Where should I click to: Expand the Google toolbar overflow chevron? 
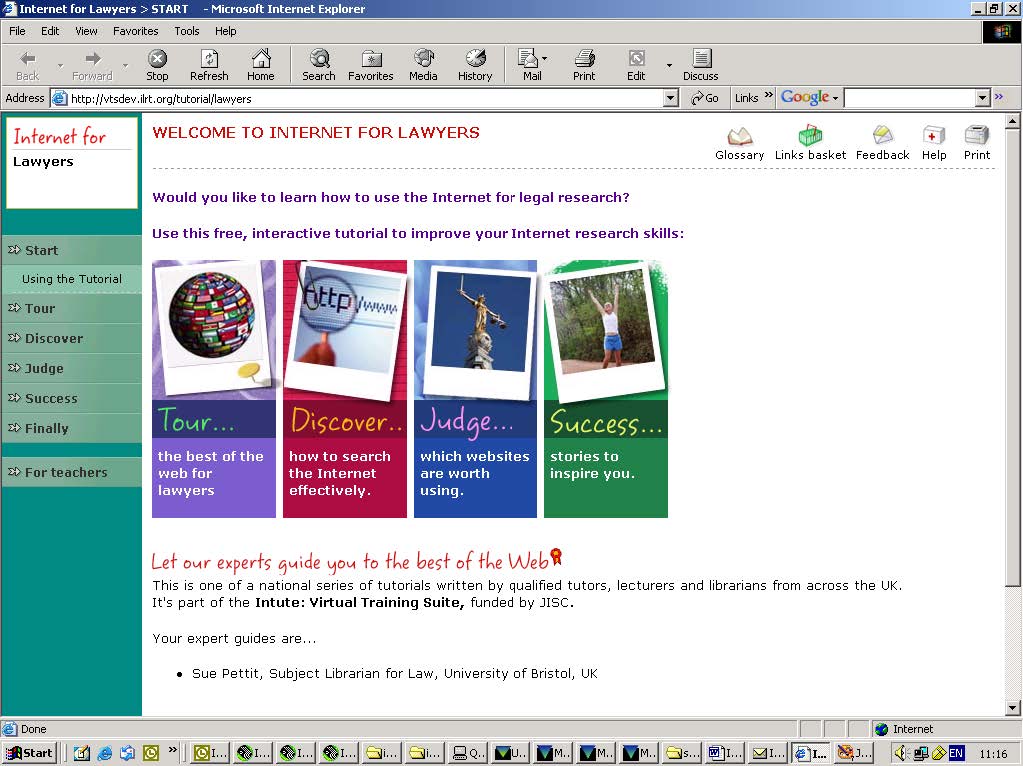(998, 97)
